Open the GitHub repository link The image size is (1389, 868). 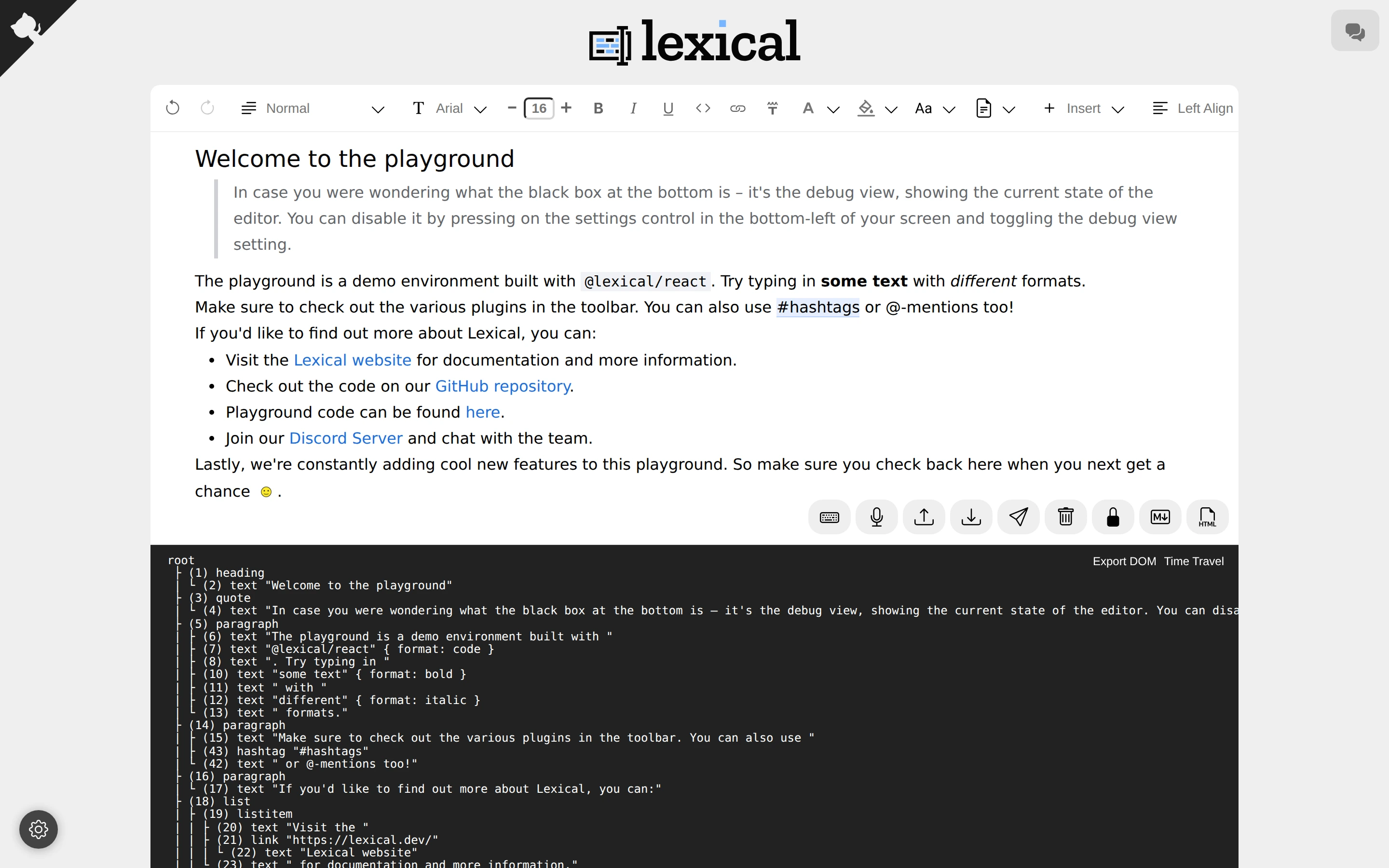503,386
